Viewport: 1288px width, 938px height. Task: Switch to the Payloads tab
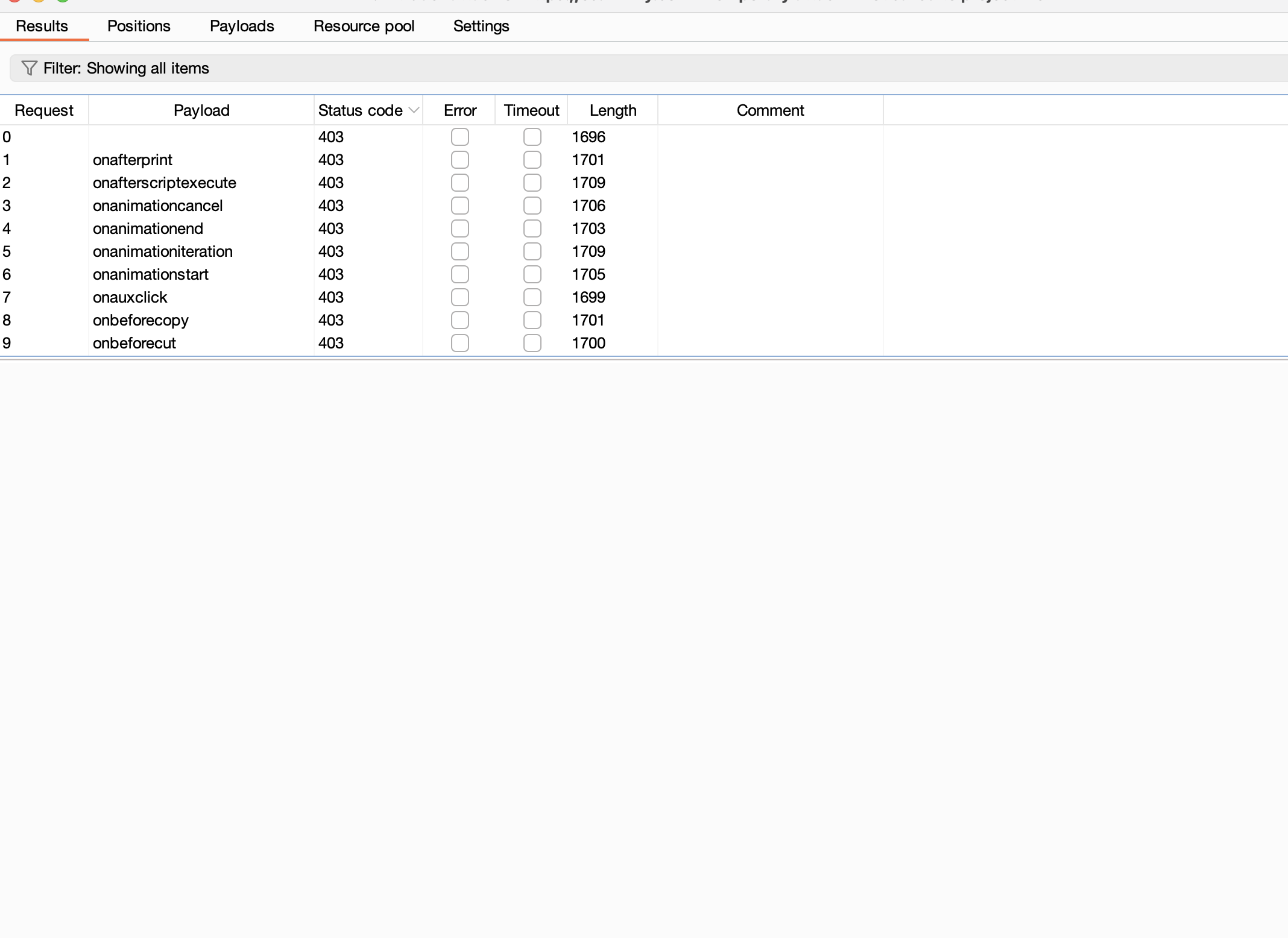pyautogui.click(x=242, y=27)
